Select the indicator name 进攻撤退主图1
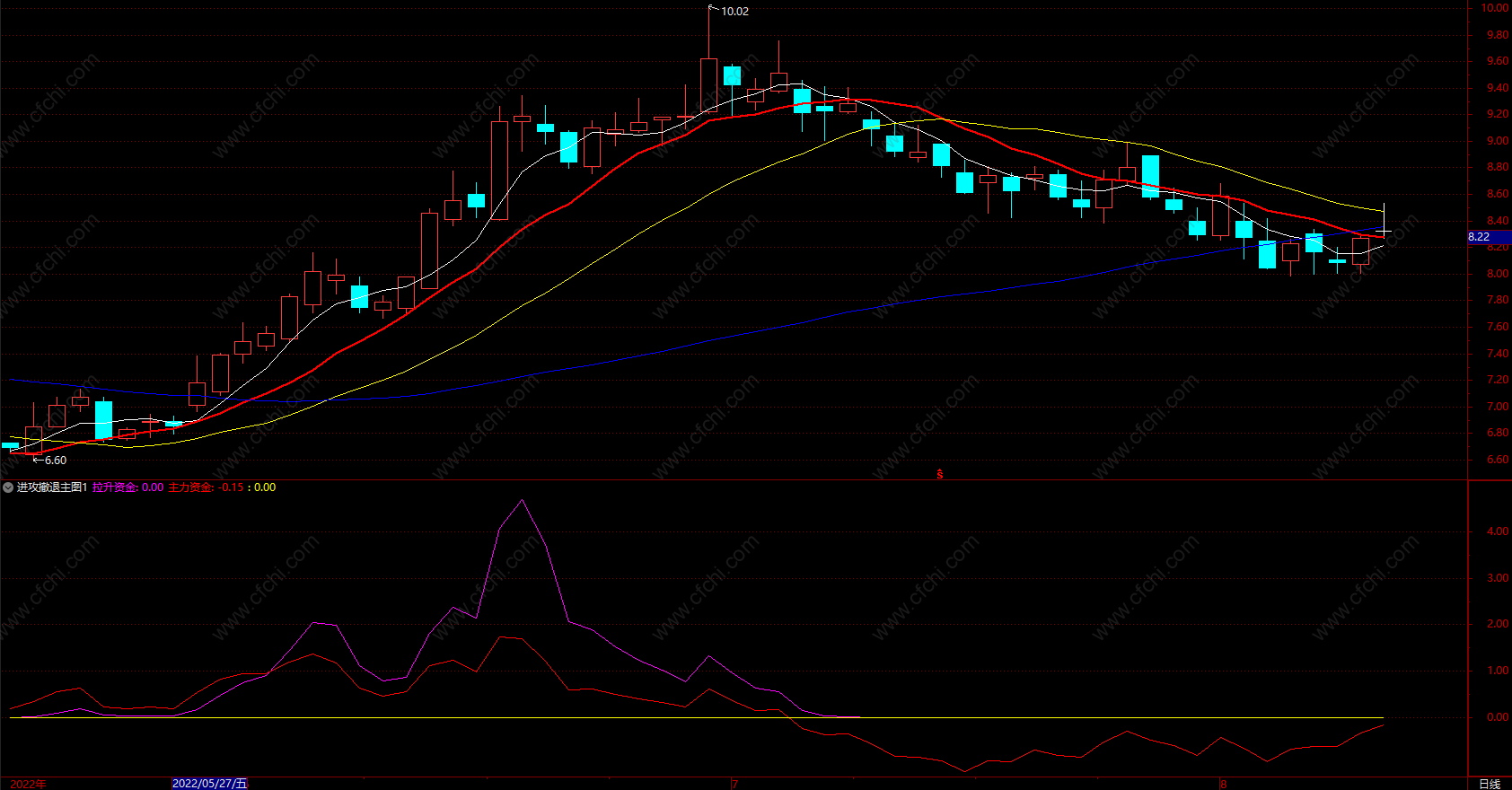This screenshot has width=1512, height=790. 52,487
